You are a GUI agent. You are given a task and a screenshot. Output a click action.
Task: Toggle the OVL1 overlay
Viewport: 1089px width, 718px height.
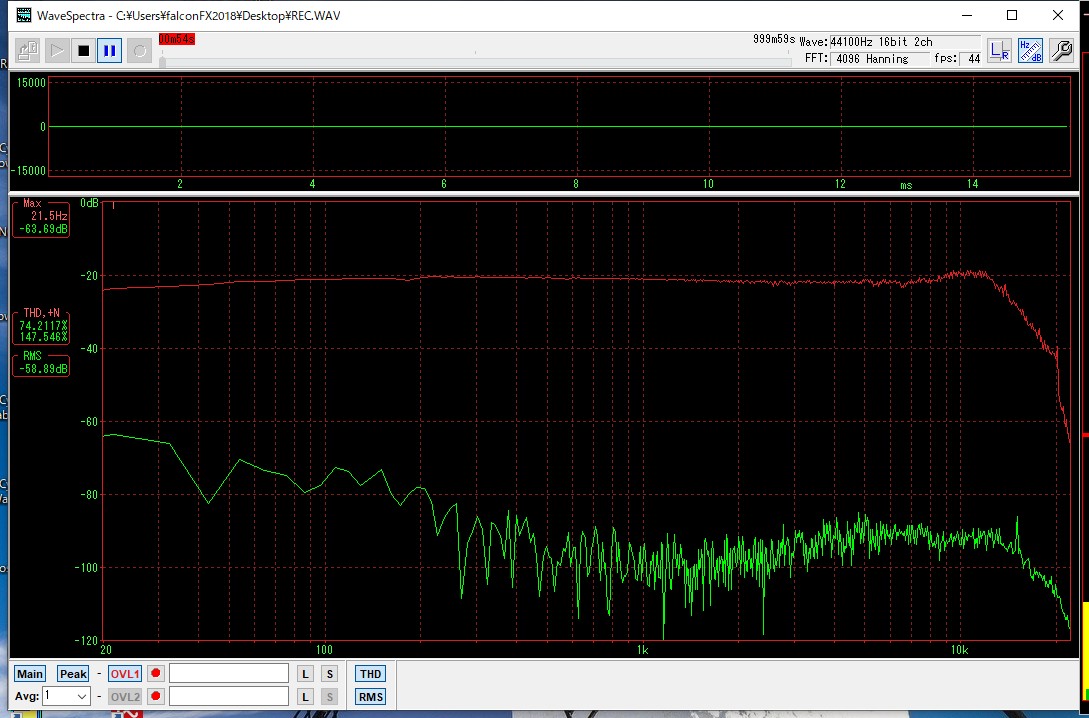tap(125, 674)
